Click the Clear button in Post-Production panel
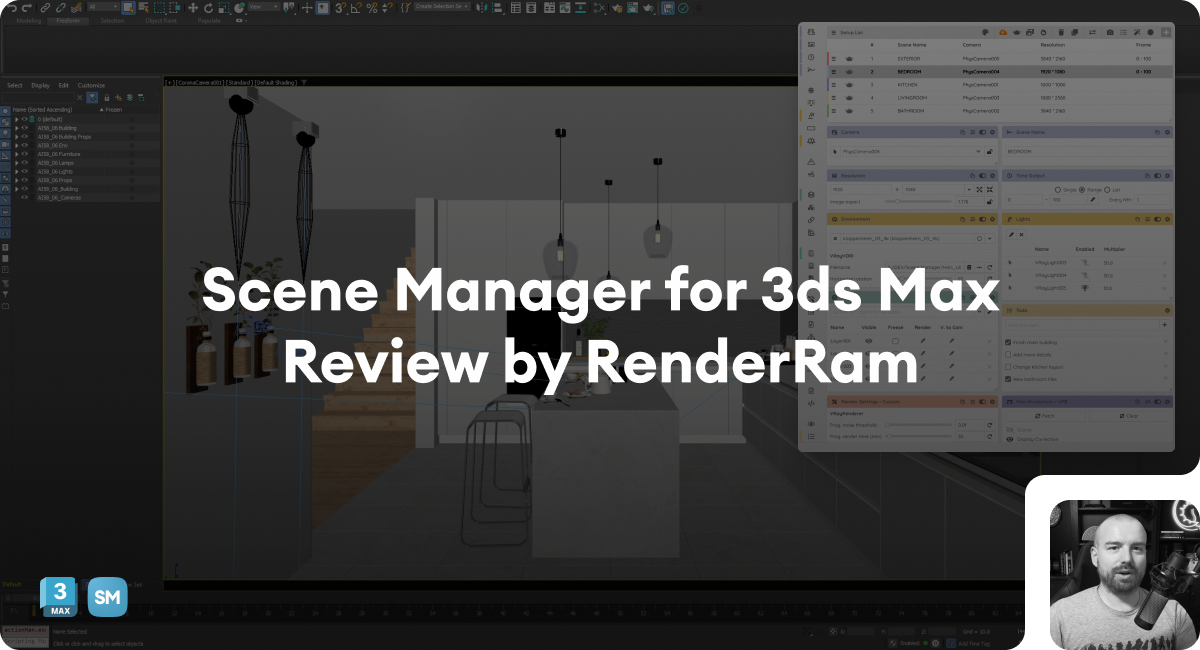Screen dimensions: 1200x650 1130,416
